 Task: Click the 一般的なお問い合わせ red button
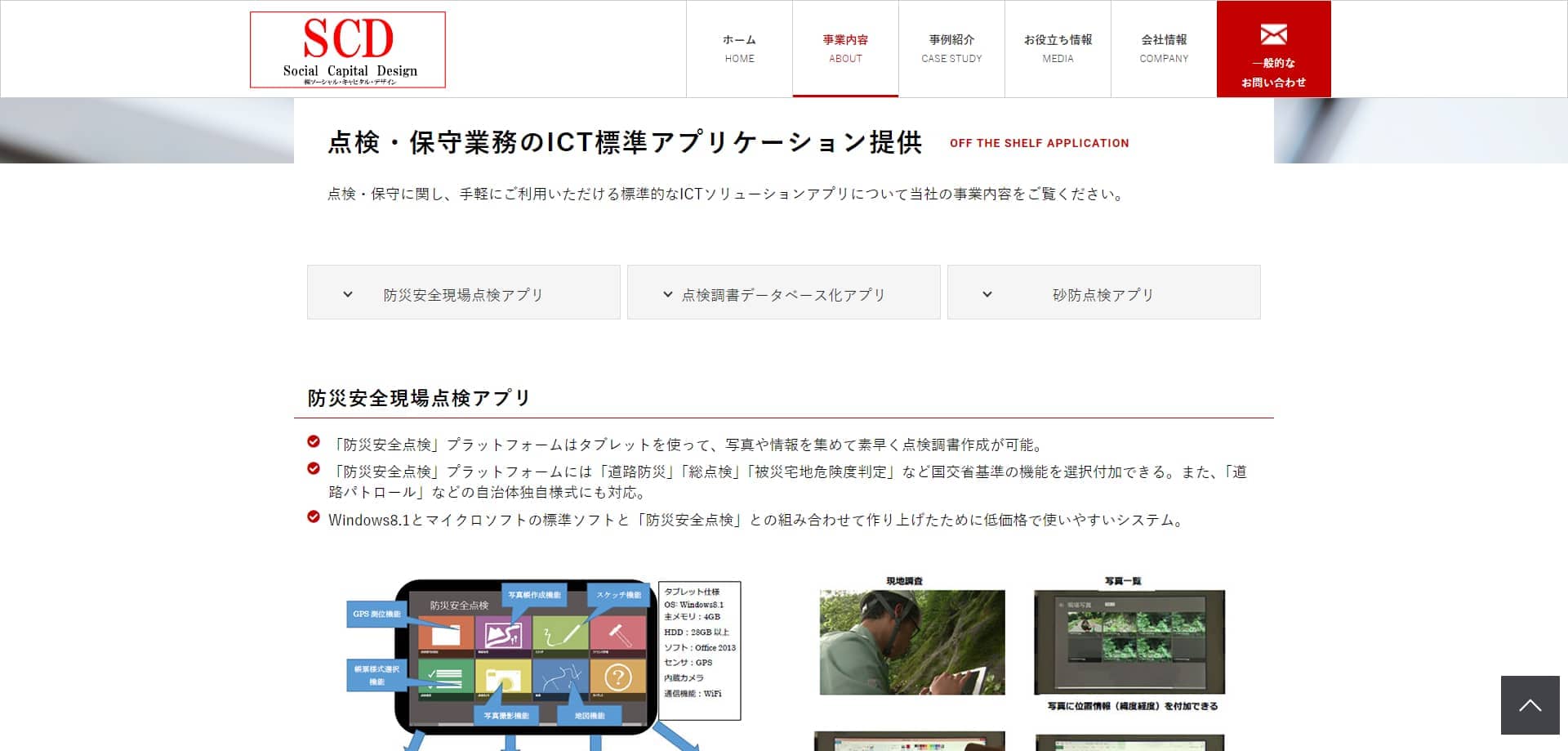pos(1274,49)
